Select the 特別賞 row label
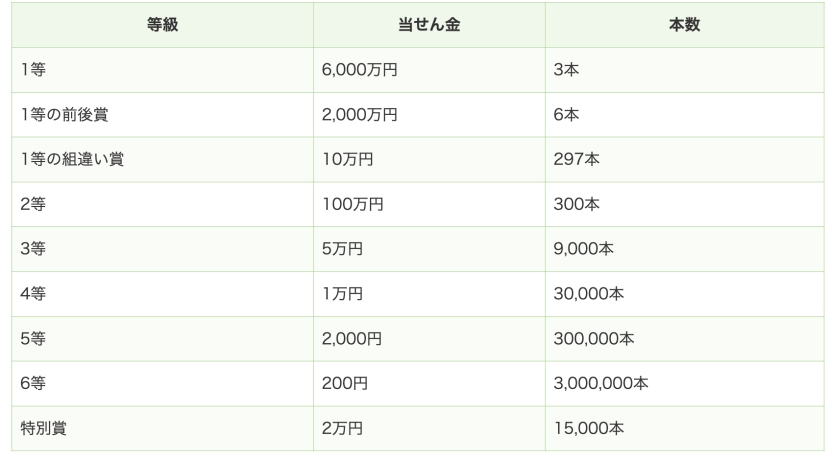 pyautogui.click(x=43, y=429)
